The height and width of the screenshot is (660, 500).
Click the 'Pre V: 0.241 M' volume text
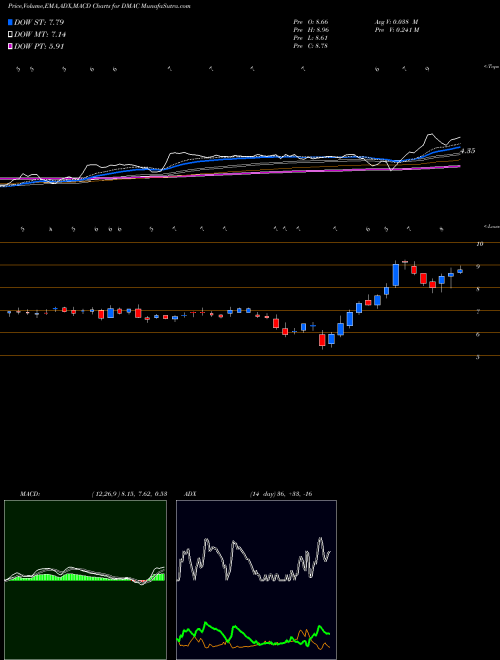point(396,30)
